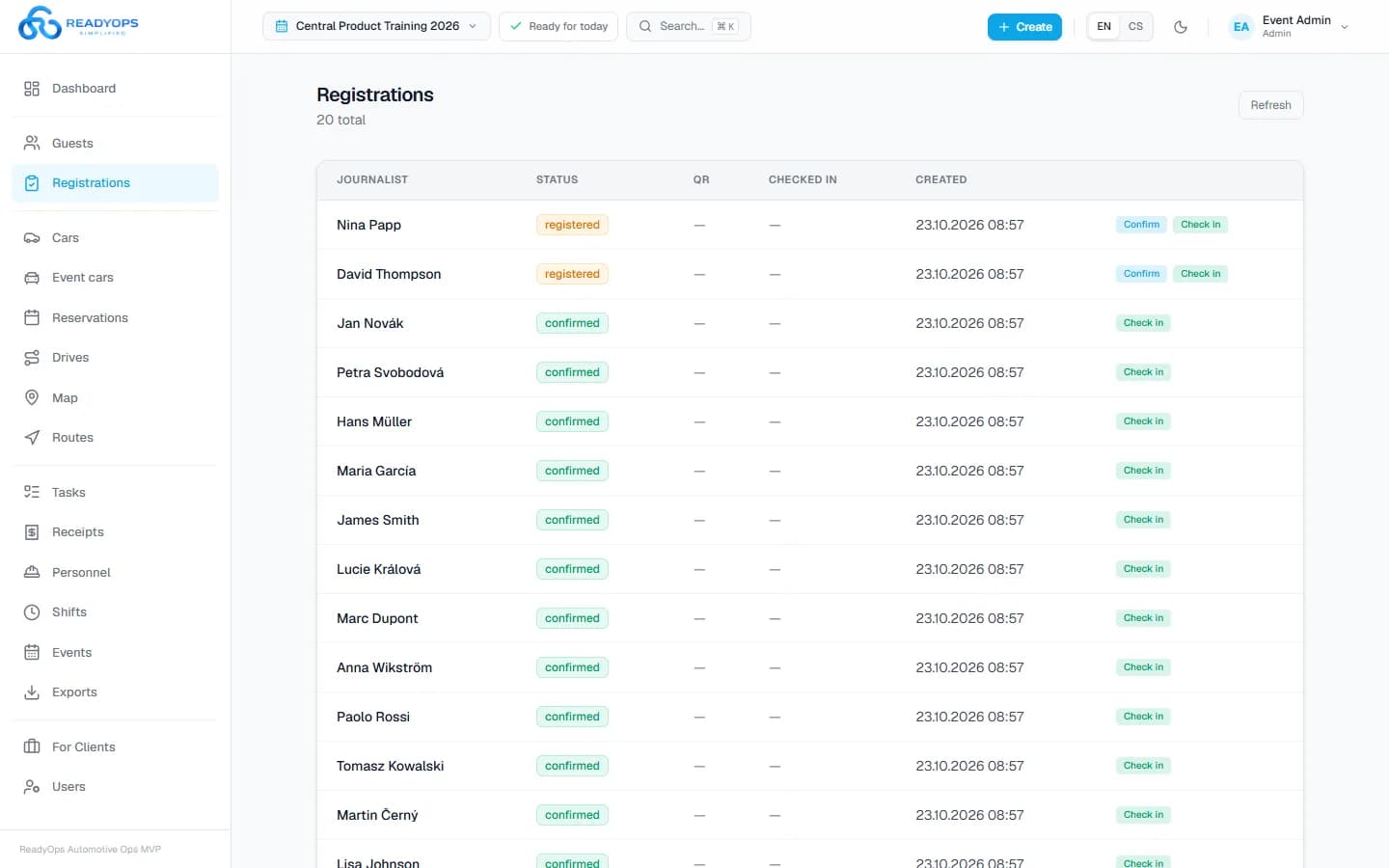Click the Event cars icon
This screenshot has height=868, width=1389.
[32, 278]
